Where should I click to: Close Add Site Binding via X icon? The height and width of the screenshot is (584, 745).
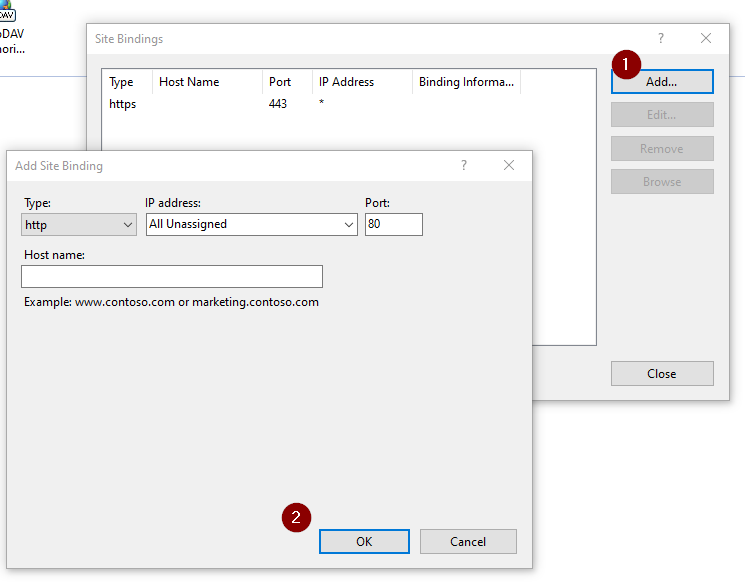pos(509,165)
